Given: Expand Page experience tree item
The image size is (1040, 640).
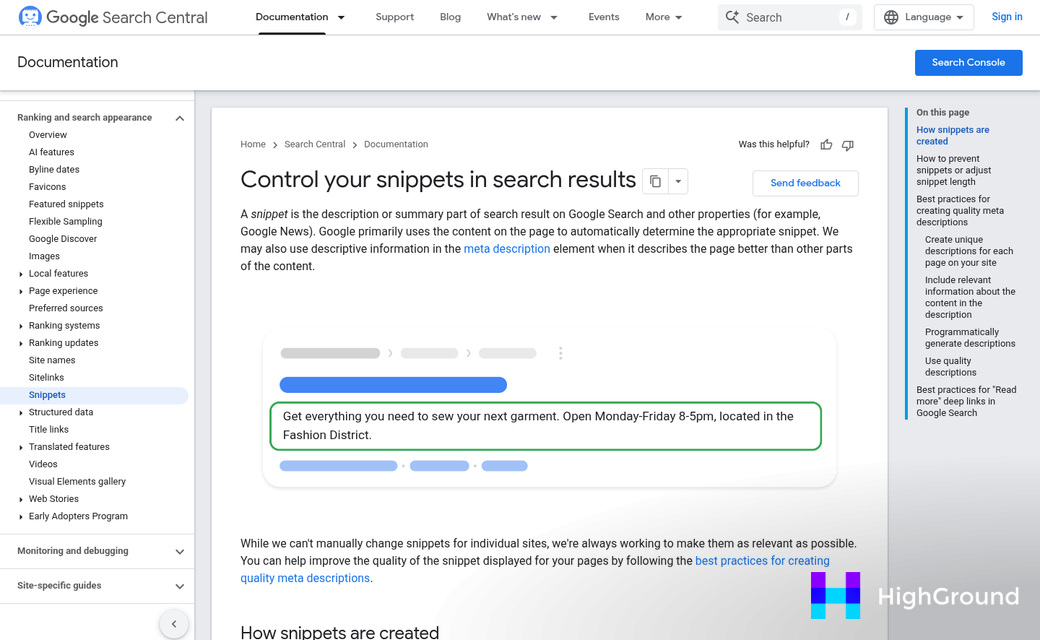Looking at the screenshot, I should coord(21,291).
